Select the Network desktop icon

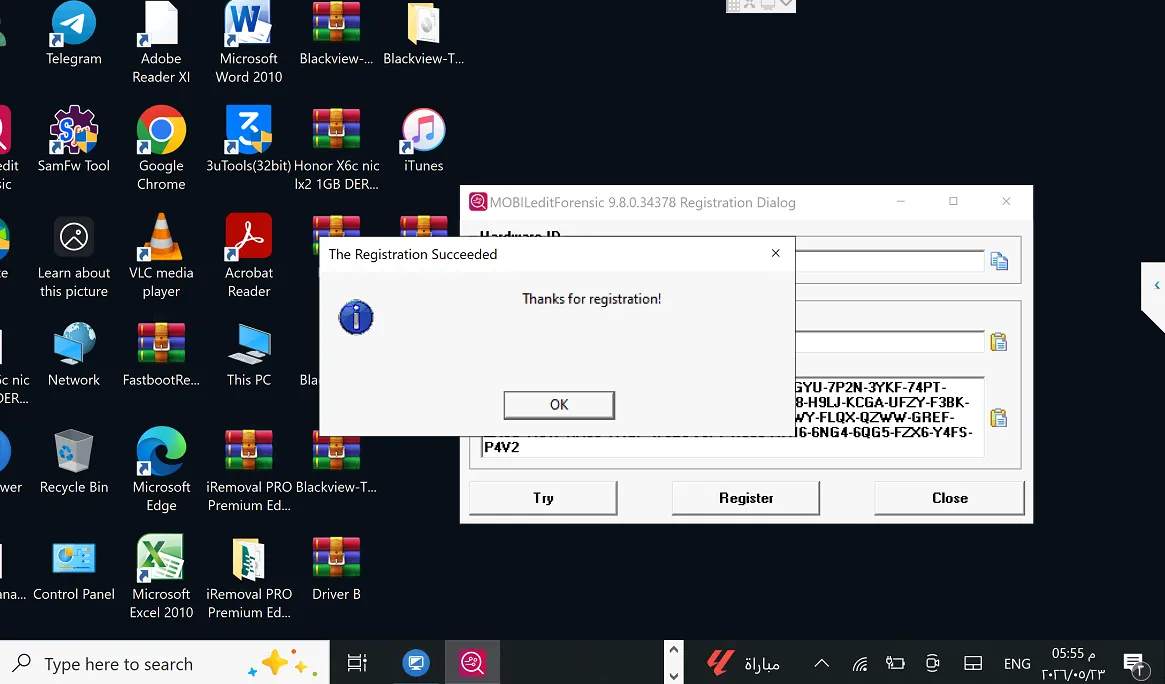point(74,355)
